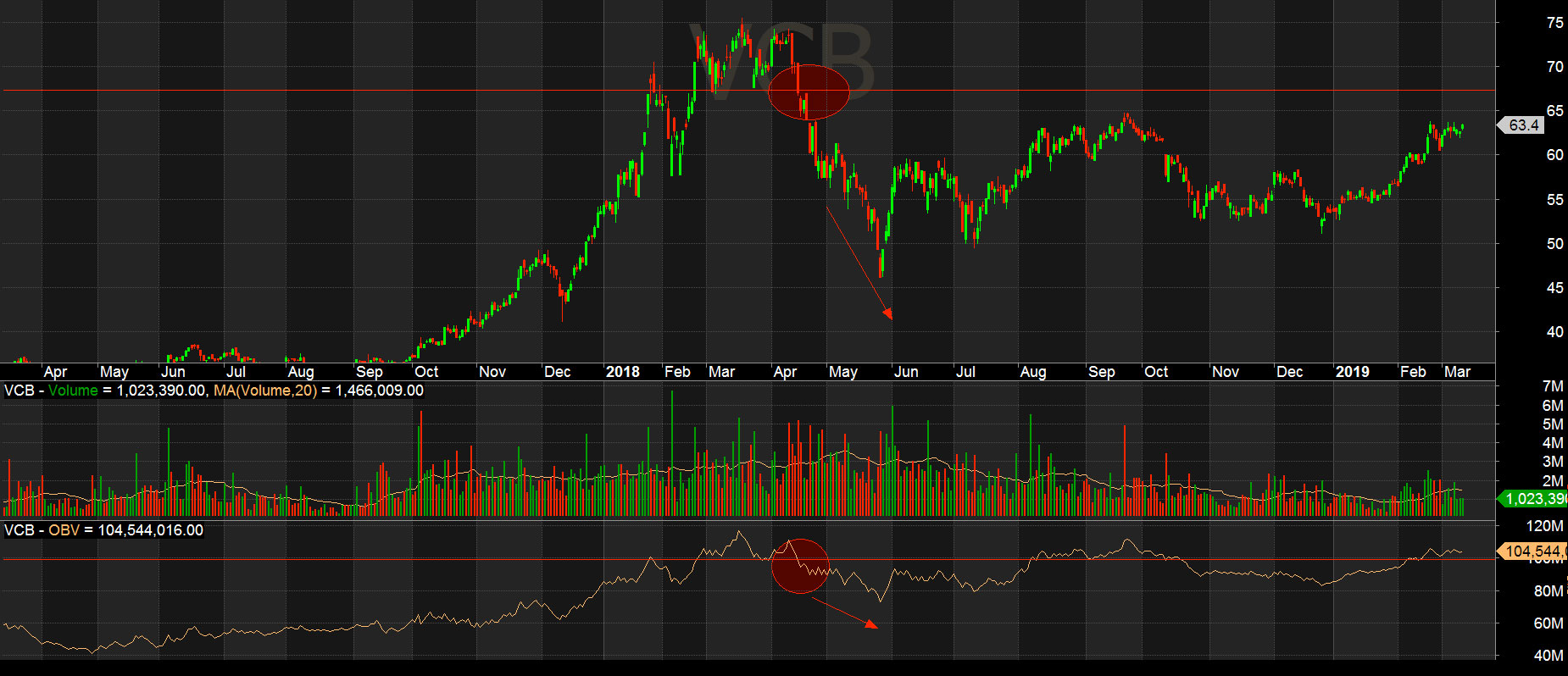Select the Feb label right after 2019
The width and height of the screenshot is (1568, 676).
click(1413, 372)
